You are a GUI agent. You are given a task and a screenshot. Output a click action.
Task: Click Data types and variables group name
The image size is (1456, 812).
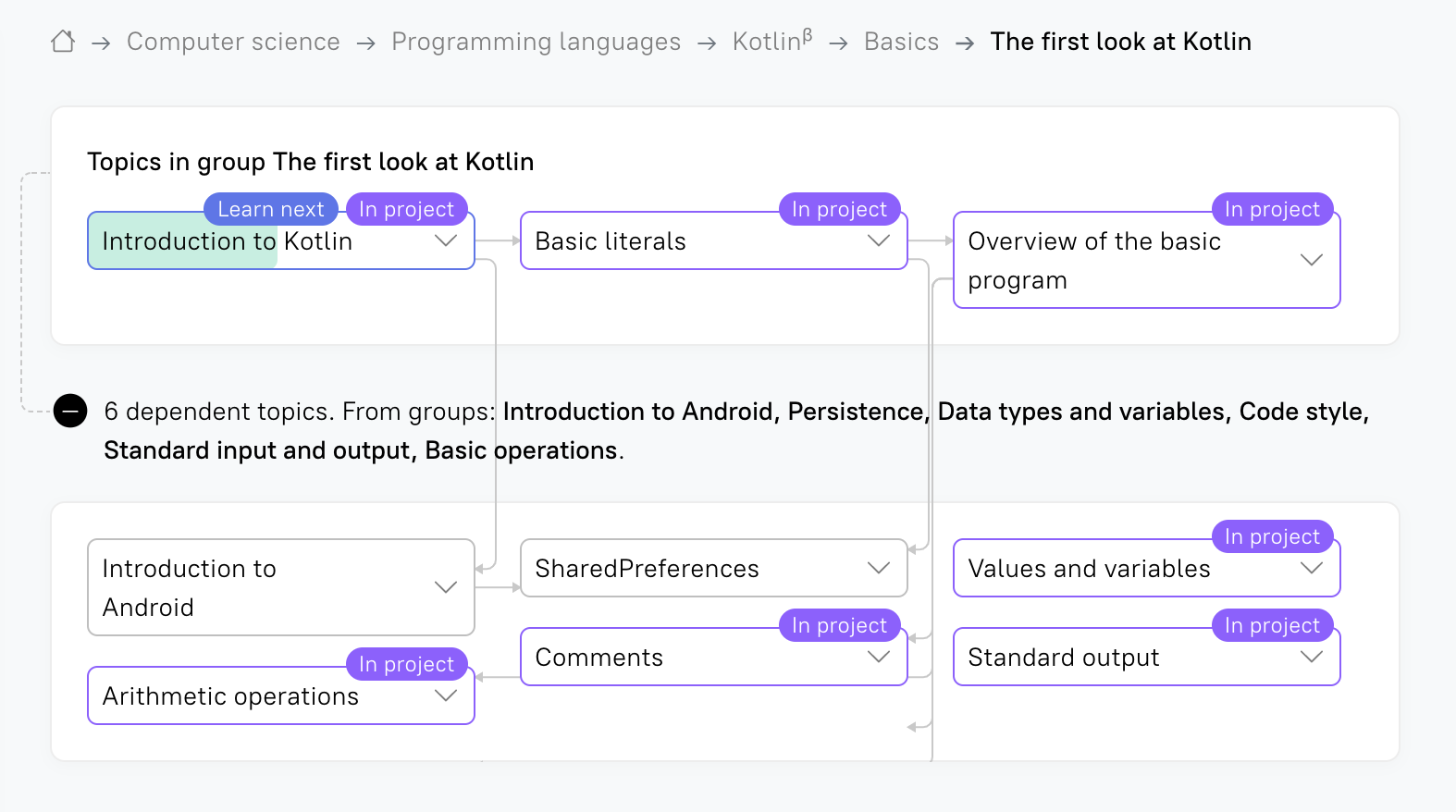(x=1082, y=412)
